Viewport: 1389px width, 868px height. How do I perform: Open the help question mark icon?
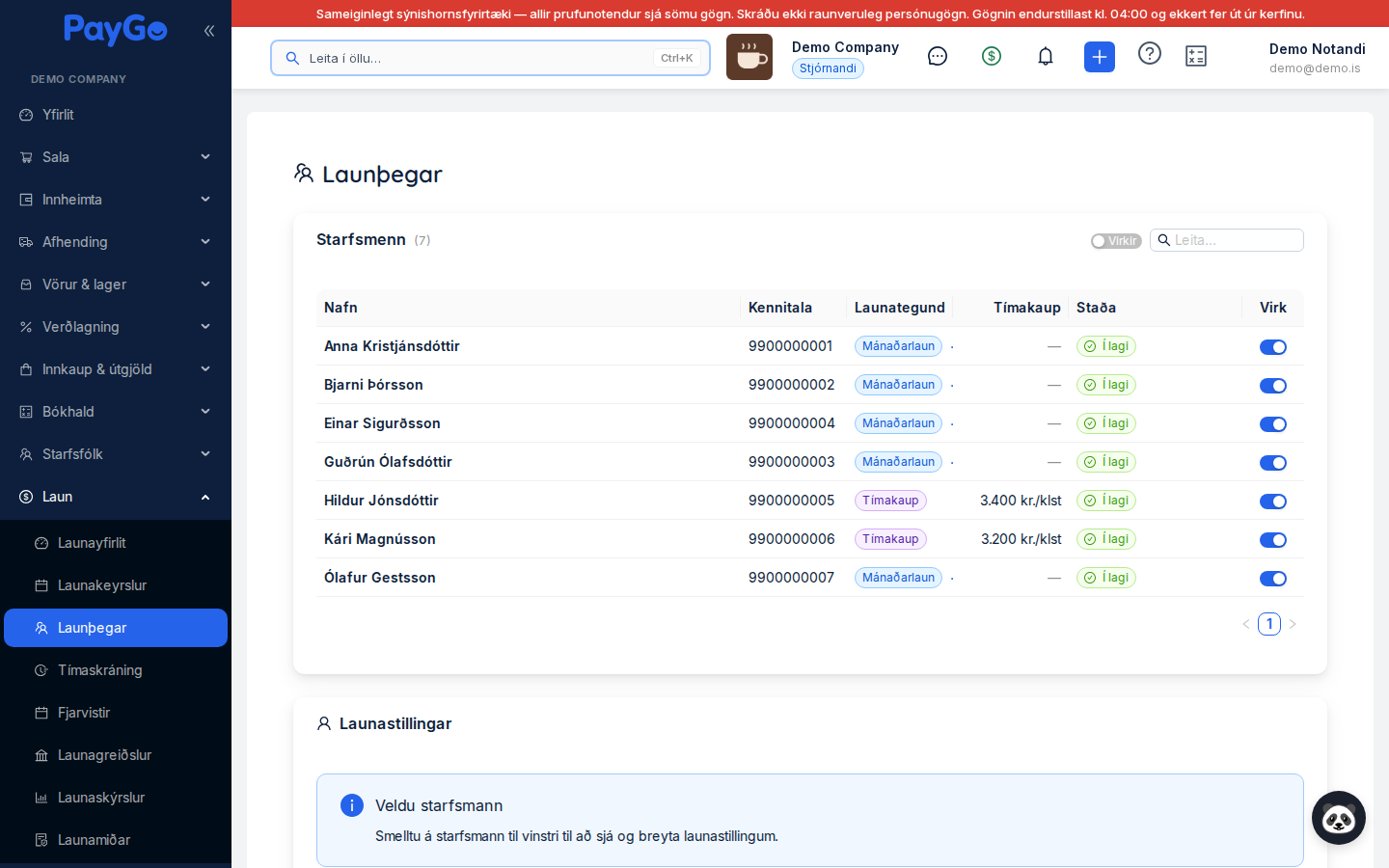pos(1150,53)
